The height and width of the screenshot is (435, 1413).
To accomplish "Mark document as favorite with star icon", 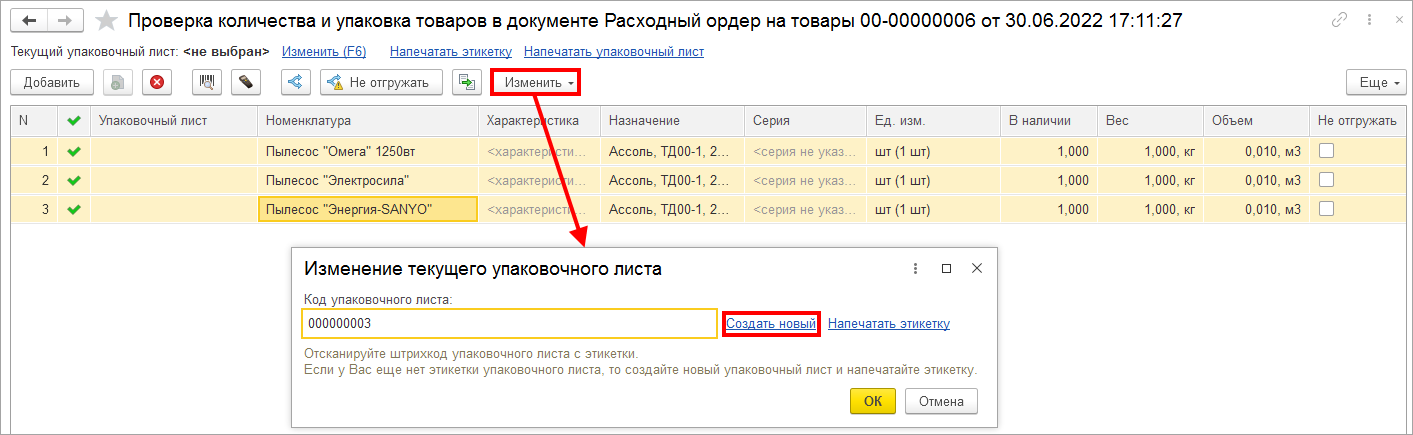I will coord(105,20).
